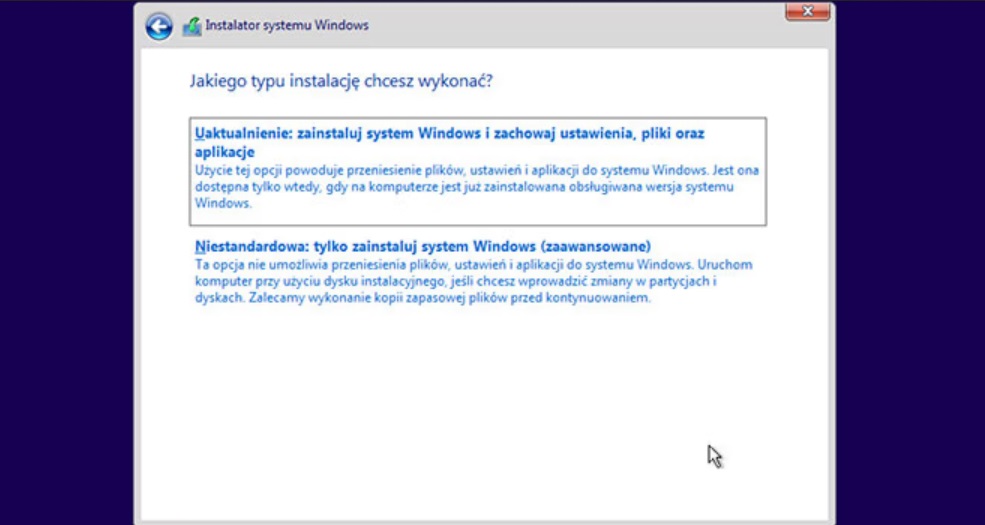
Task: Close the Instalator systemu Windows dialog
Action: 807,11
